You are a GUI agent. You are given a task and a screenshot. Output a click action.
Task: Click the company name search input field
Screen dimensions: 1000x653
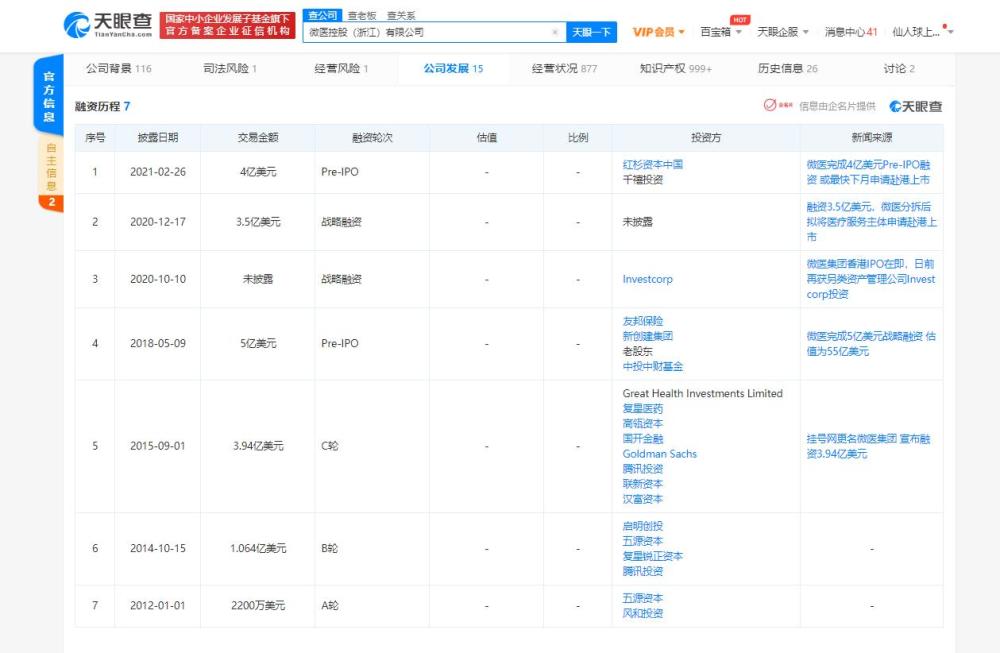[427, 32]
